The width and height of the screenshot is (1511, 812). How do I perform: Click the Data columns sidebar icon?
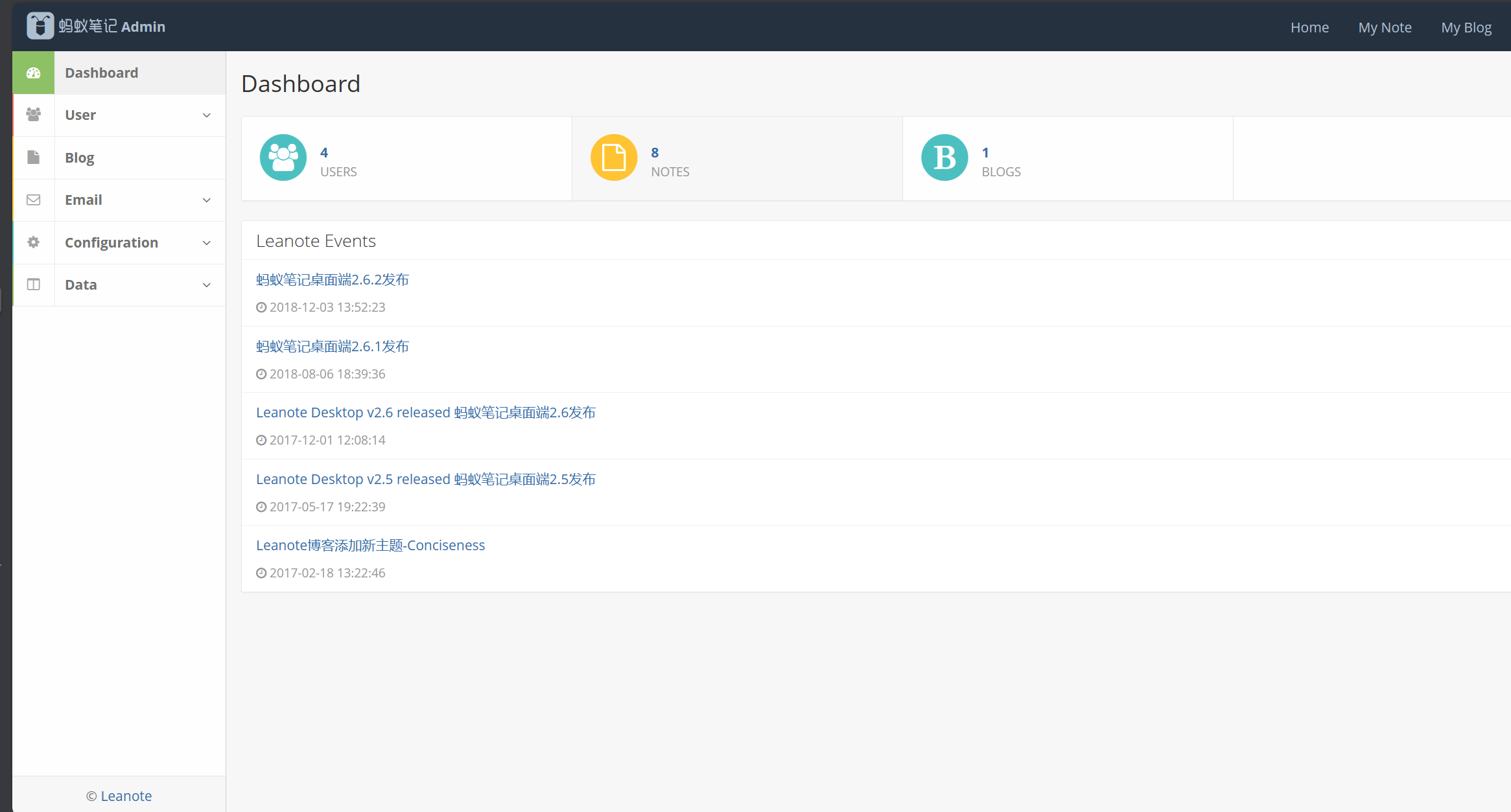(x=34, y=284)
